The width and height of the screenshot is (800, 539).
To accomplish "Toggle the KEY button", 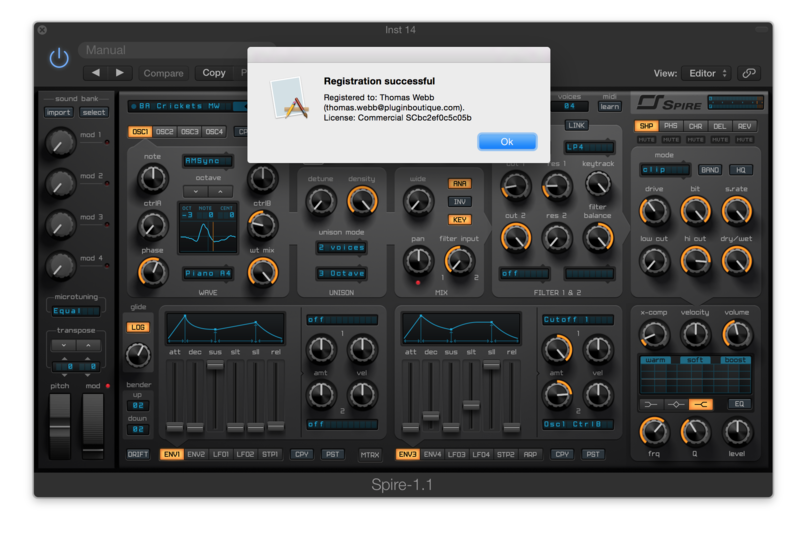I will (x=460, y=219).
